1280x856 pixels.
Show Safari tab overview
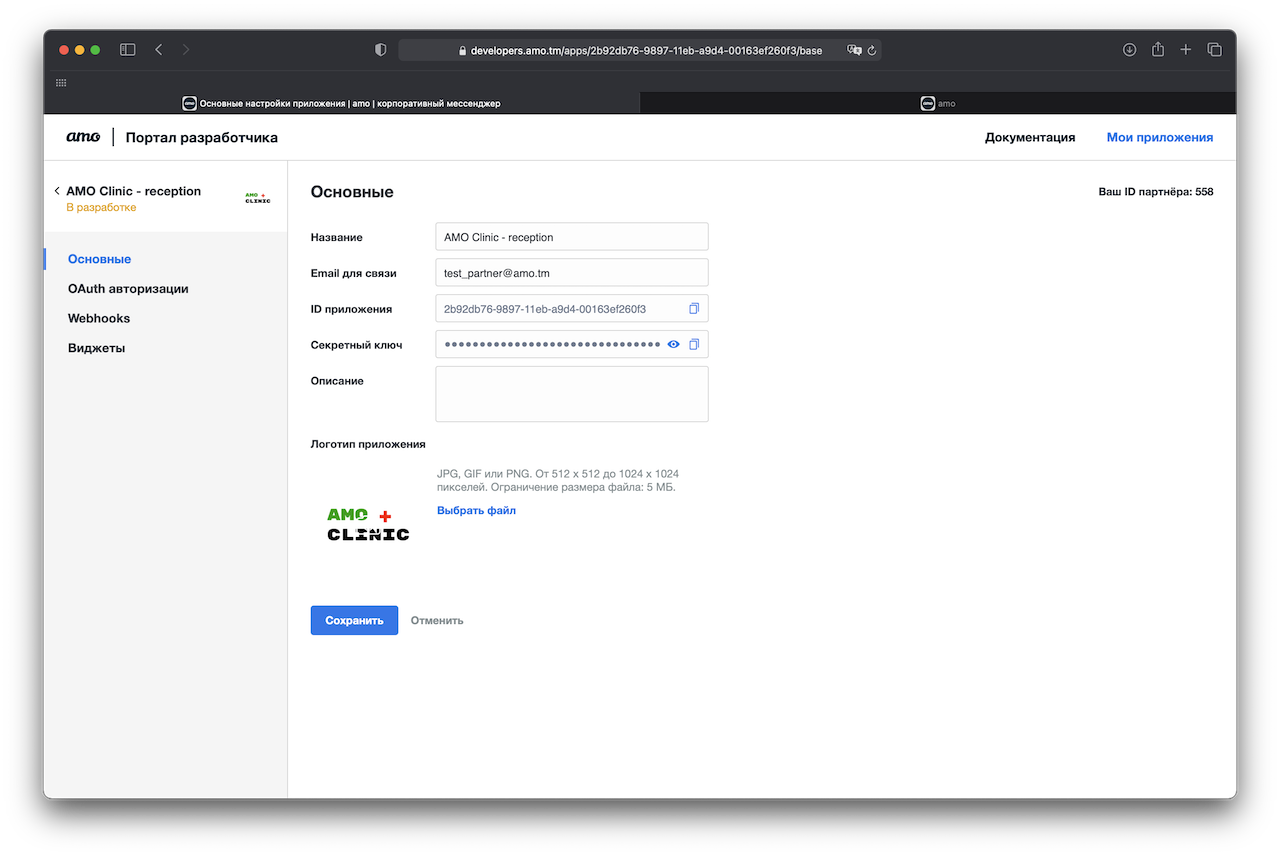point(1214,50)
